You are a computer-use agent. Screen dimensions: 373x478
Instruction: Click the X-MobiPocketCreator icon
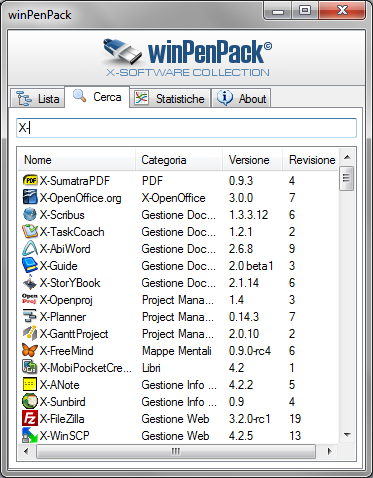point(30,368)
